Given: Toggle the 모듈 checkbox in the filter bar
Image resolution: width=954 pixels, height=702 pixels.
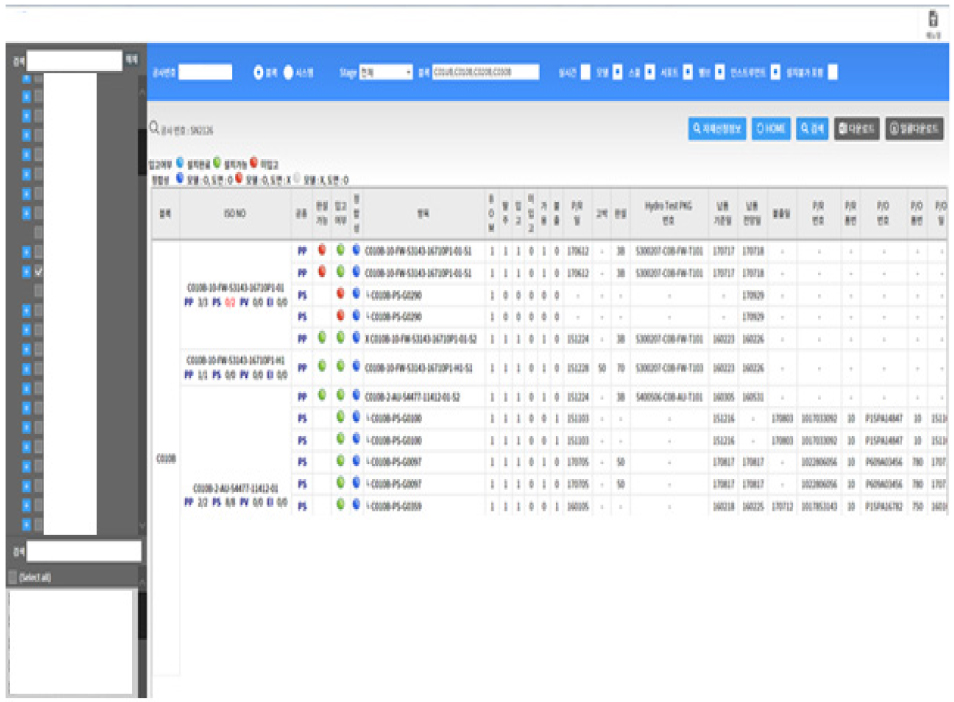Looking at the screenshot, I should coord(618,72).
